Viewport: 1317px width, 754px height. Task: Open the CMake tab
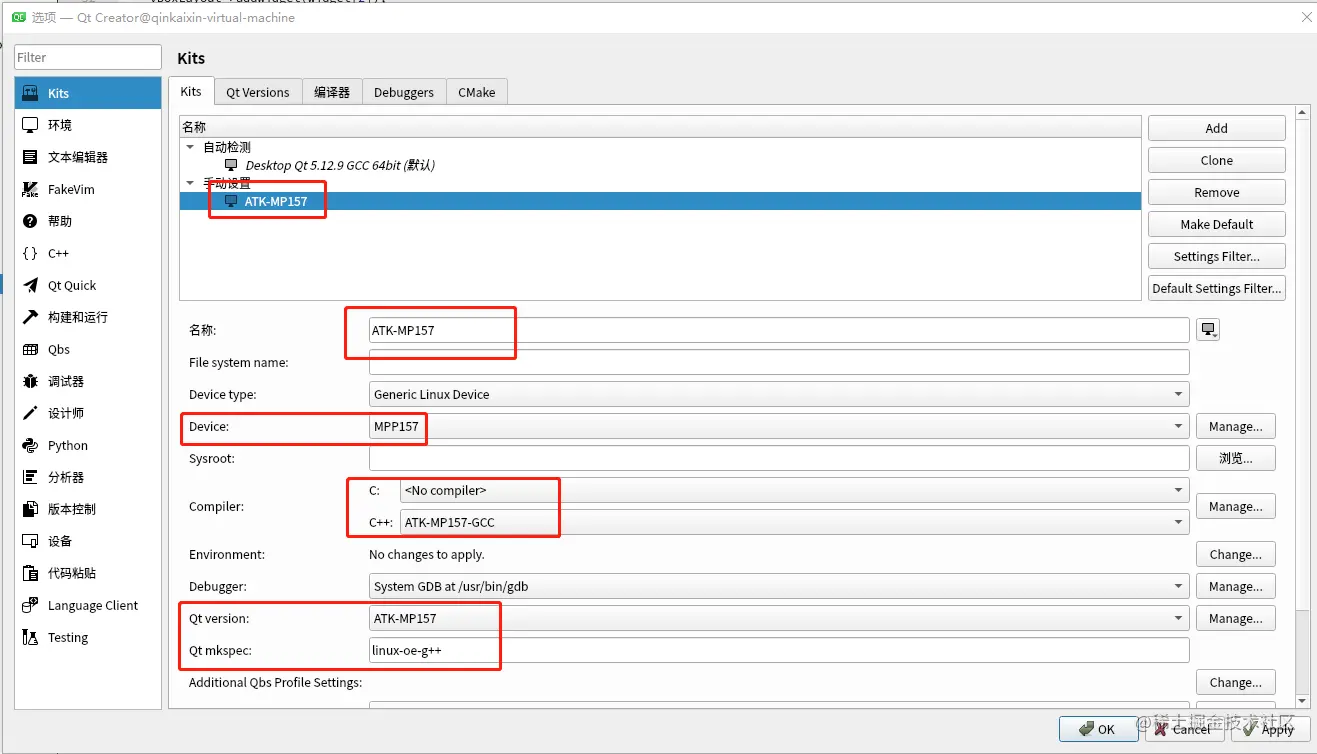pos(477,92)
